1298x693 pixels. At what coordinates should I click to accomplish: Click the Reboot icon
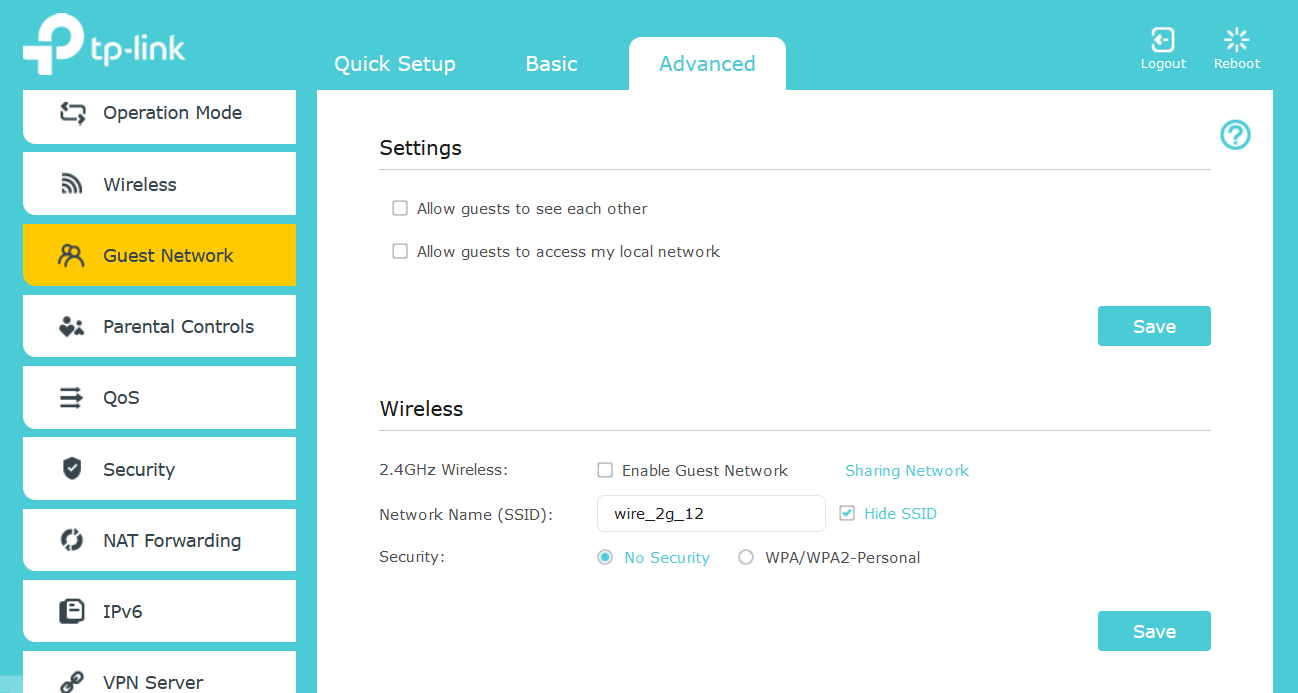[1236, 41]
